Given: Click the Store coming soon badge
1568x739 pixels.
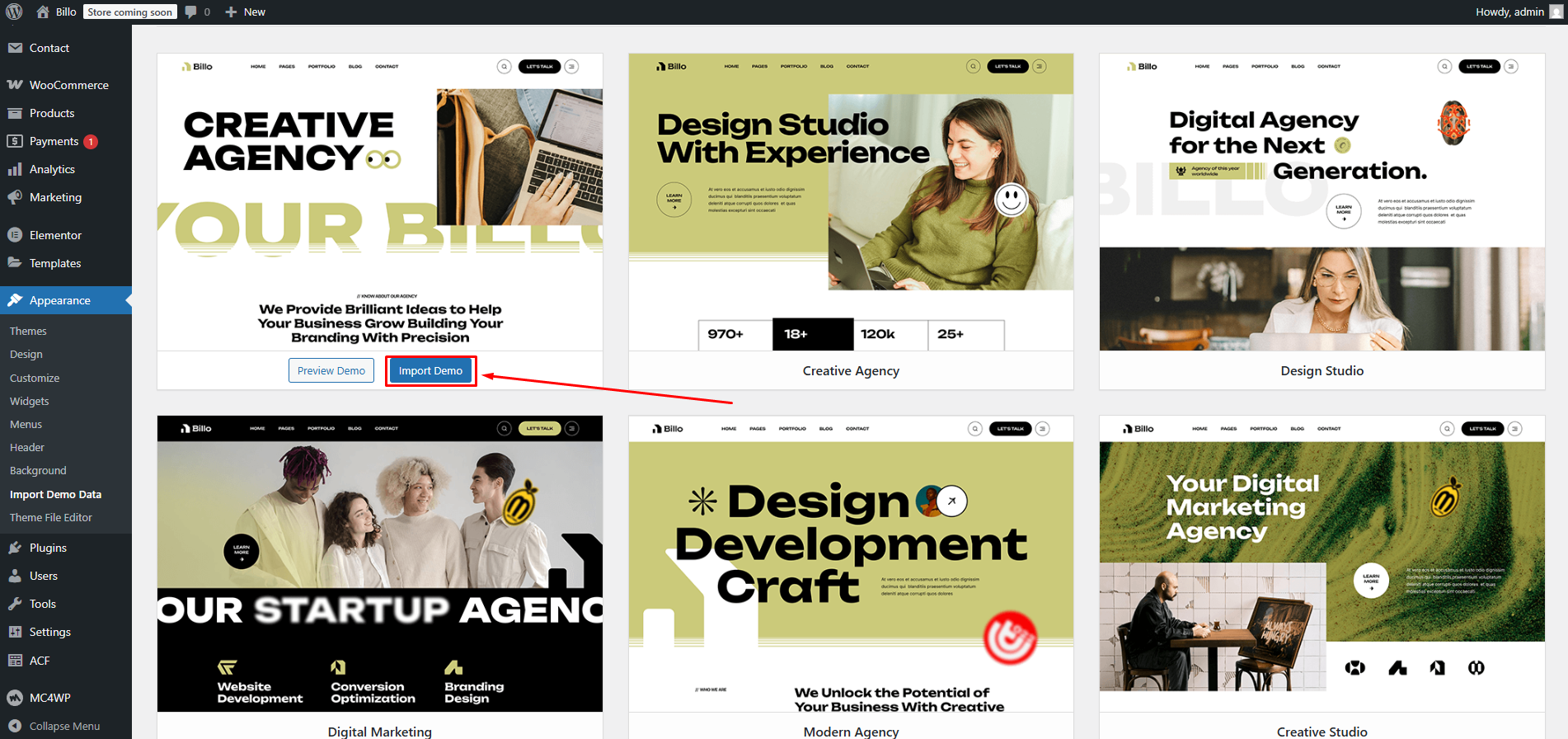Looking at the screenshot, I should 130,12.
